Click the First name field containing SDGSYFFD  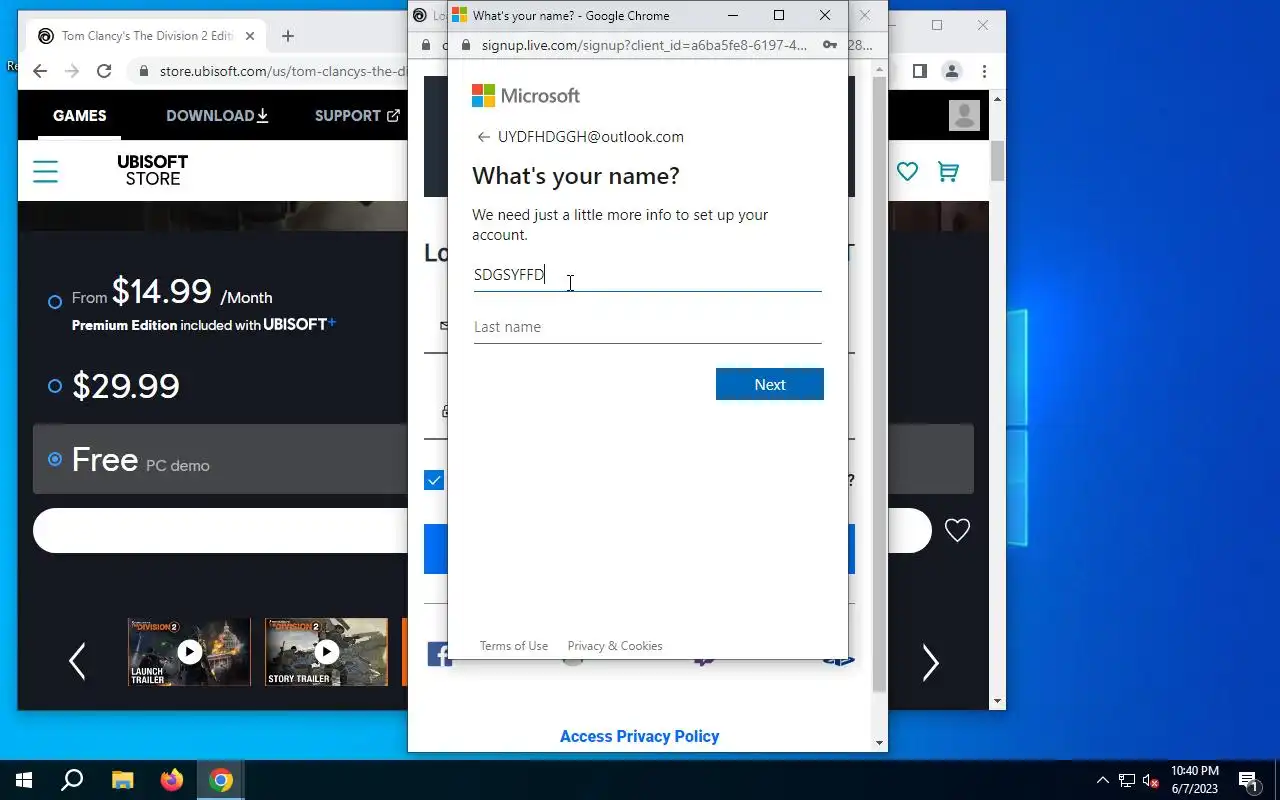click(648, 275)
